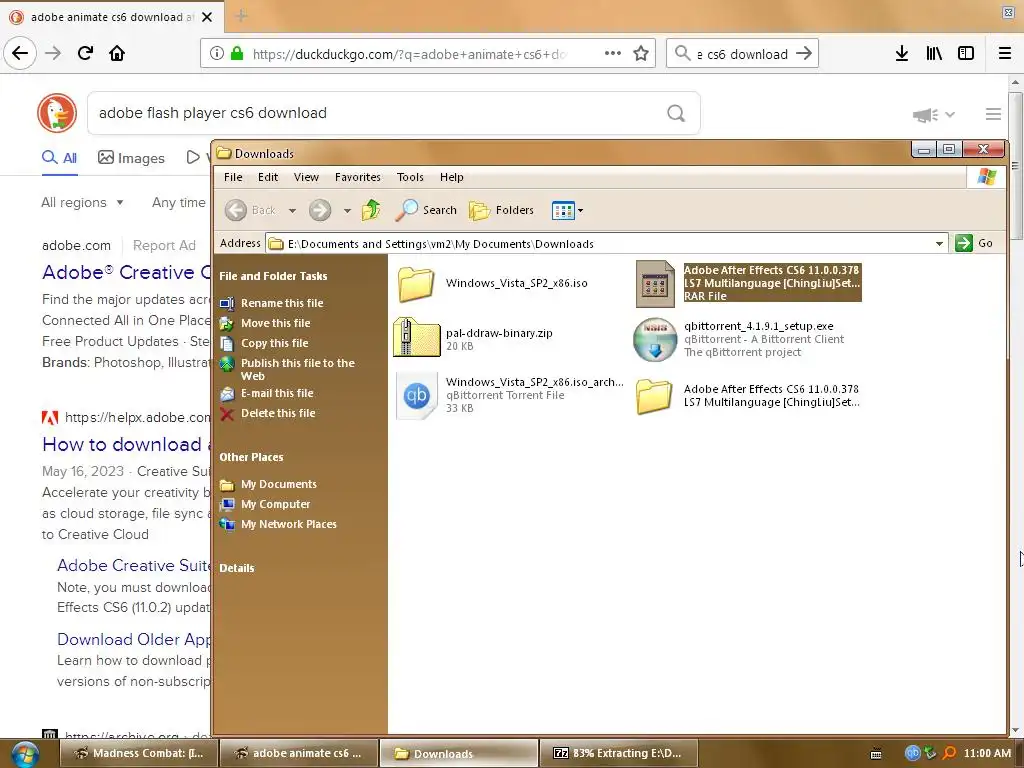Open the All regions dropdown
The width and height of the screenshot is (1024, 768).
click(82, 202)
